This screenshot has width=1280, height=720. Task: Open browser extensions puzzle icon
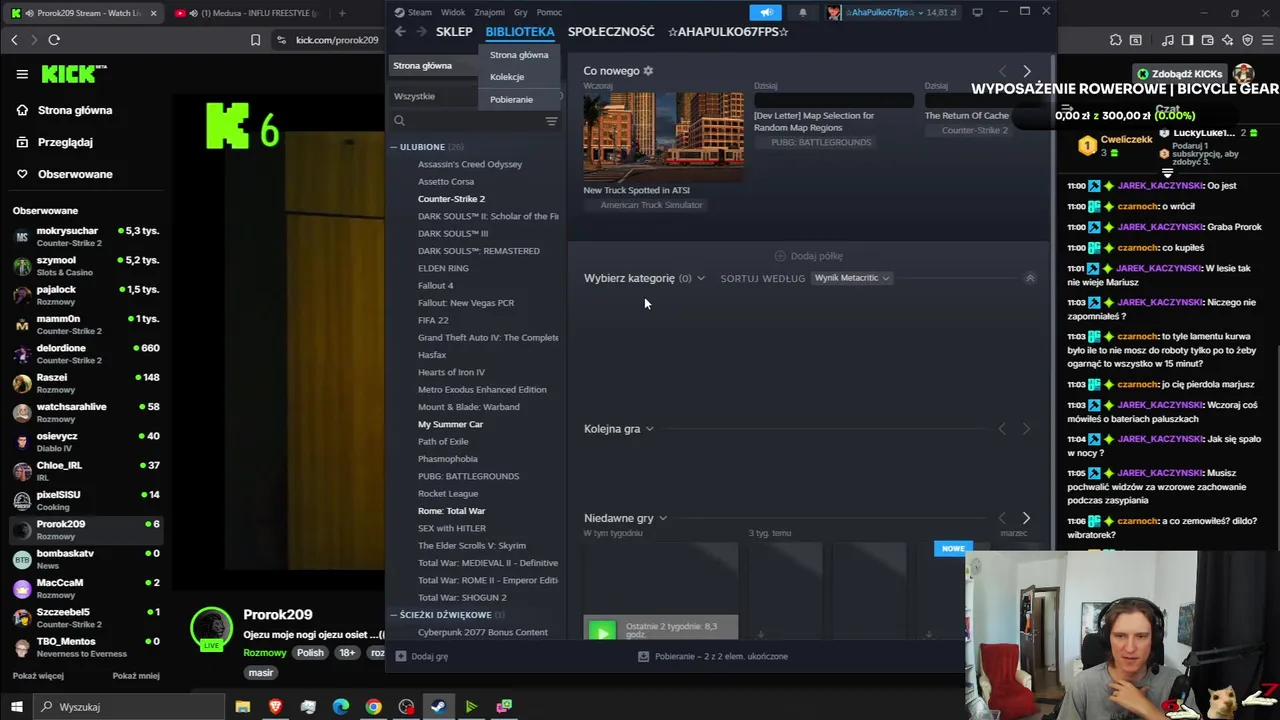1115,40
